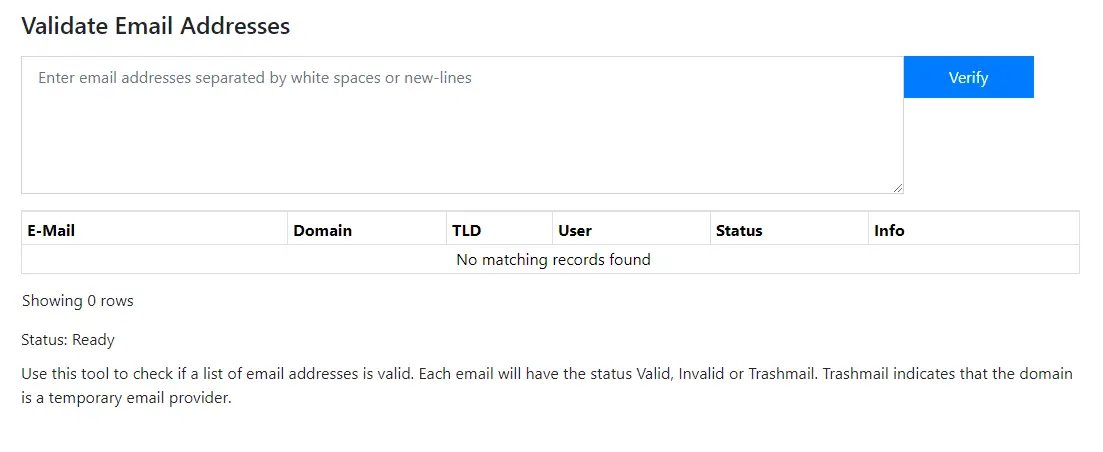Click the 'No matching records found' row
Image resolution: width=1103 pixels, height=452 pixels.
552,260
